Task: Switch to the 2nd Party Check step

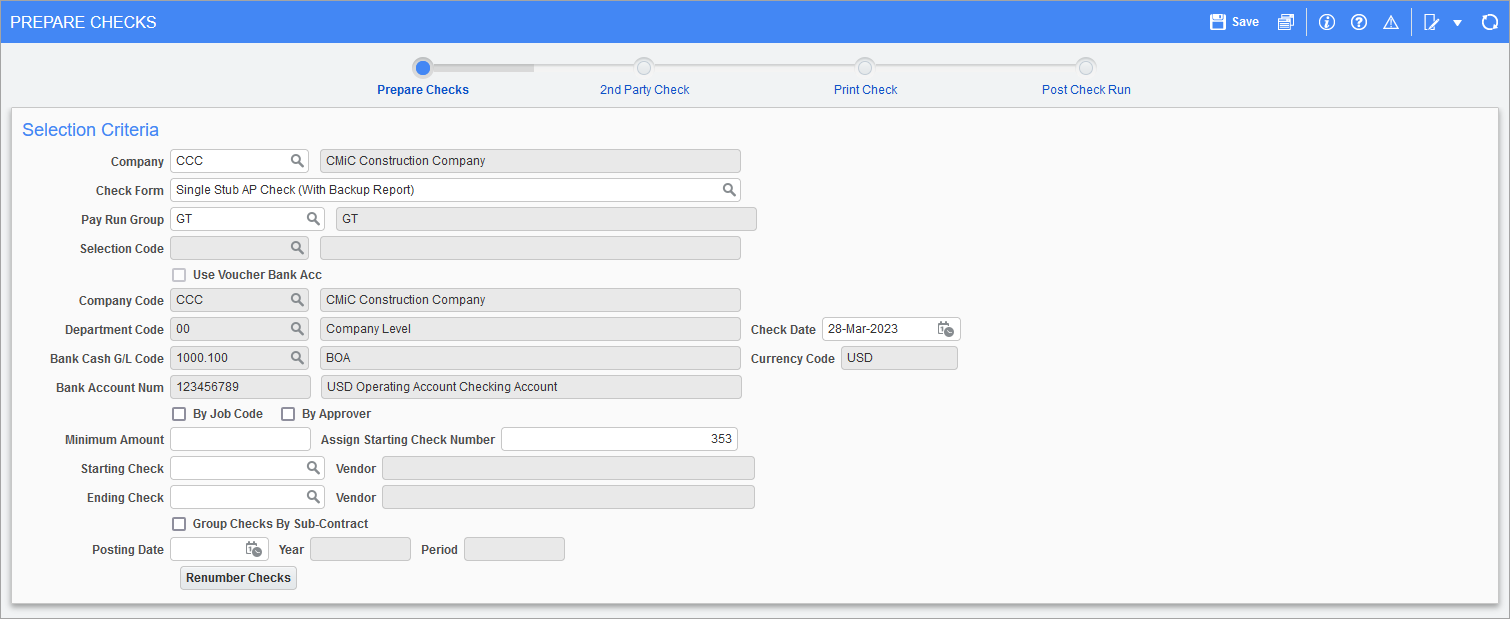Action: point(644,89)
